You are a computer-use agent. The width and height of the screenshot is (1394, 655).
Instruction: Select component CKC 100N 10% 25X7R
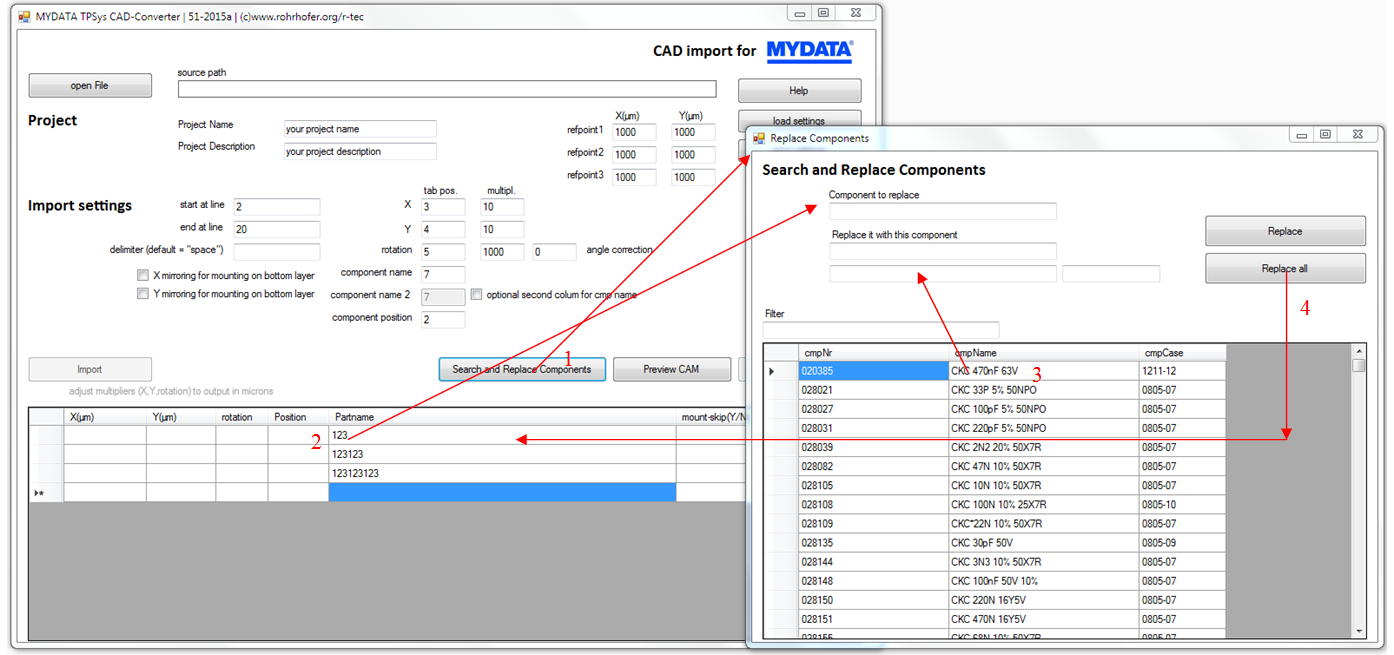(1044, 504)
